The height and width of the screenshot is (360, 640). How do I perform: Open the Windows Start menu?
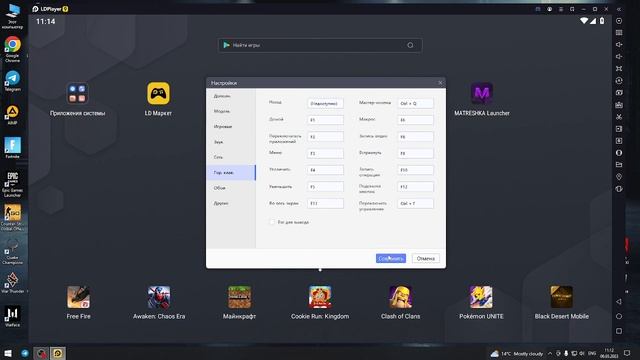click(x=8, y=353)
